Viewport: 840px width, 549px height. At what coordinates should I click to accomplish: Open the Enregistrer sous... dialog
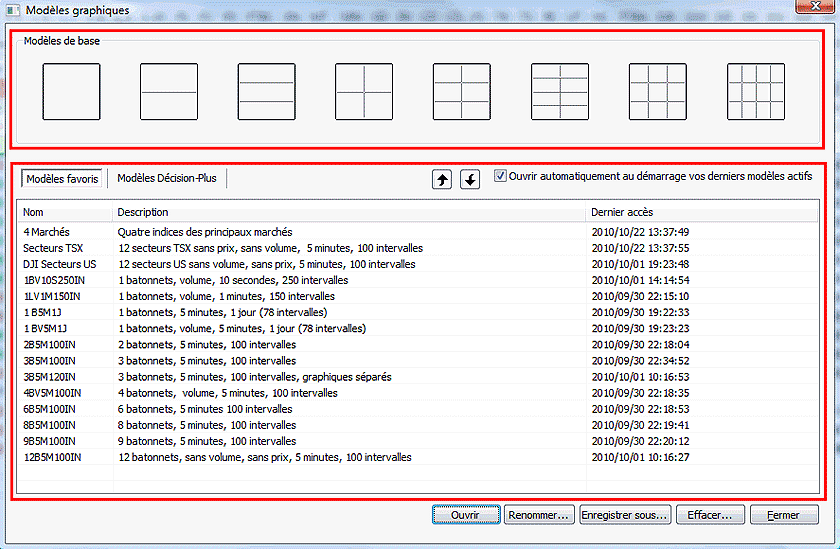coord(625,515)
